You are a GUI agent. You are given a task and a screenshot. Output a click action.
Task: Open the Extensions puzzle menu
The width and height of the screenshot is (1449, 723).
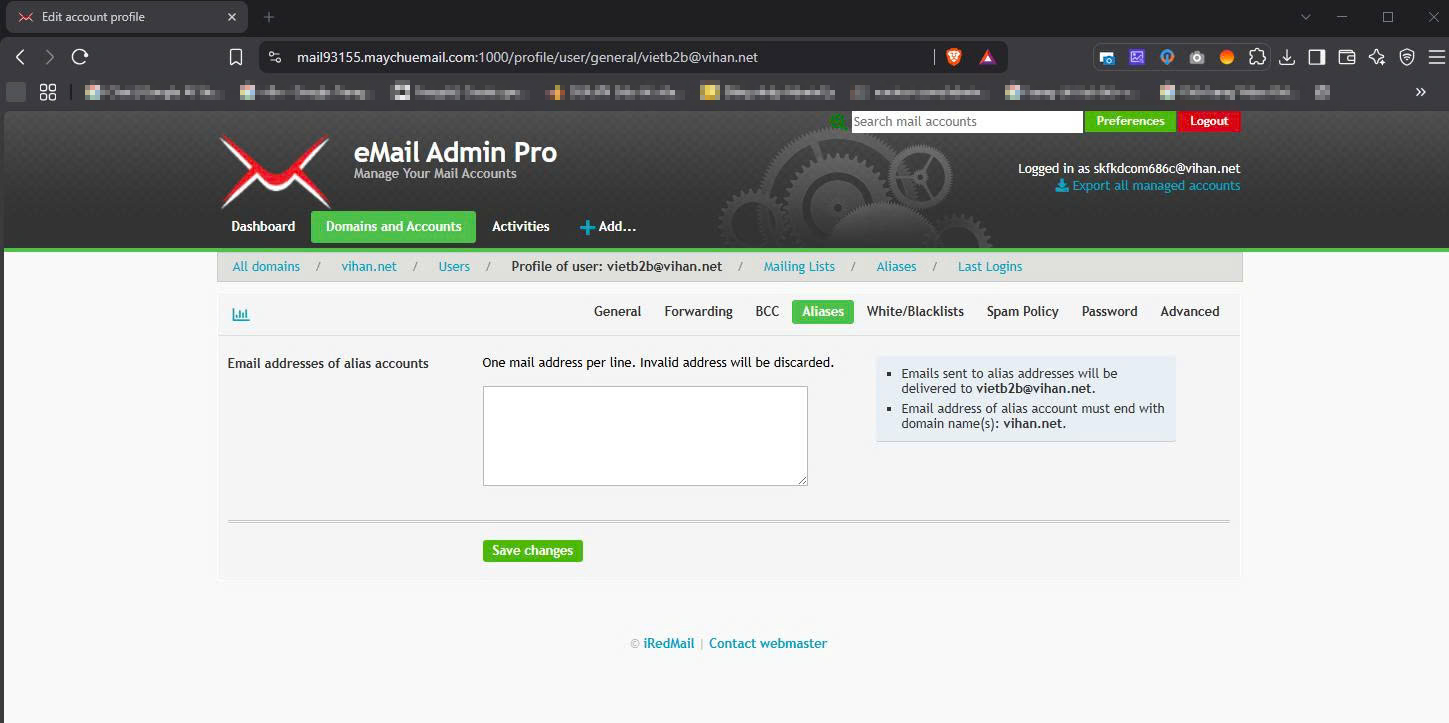pyautogui.click(x=1257, y=57)
